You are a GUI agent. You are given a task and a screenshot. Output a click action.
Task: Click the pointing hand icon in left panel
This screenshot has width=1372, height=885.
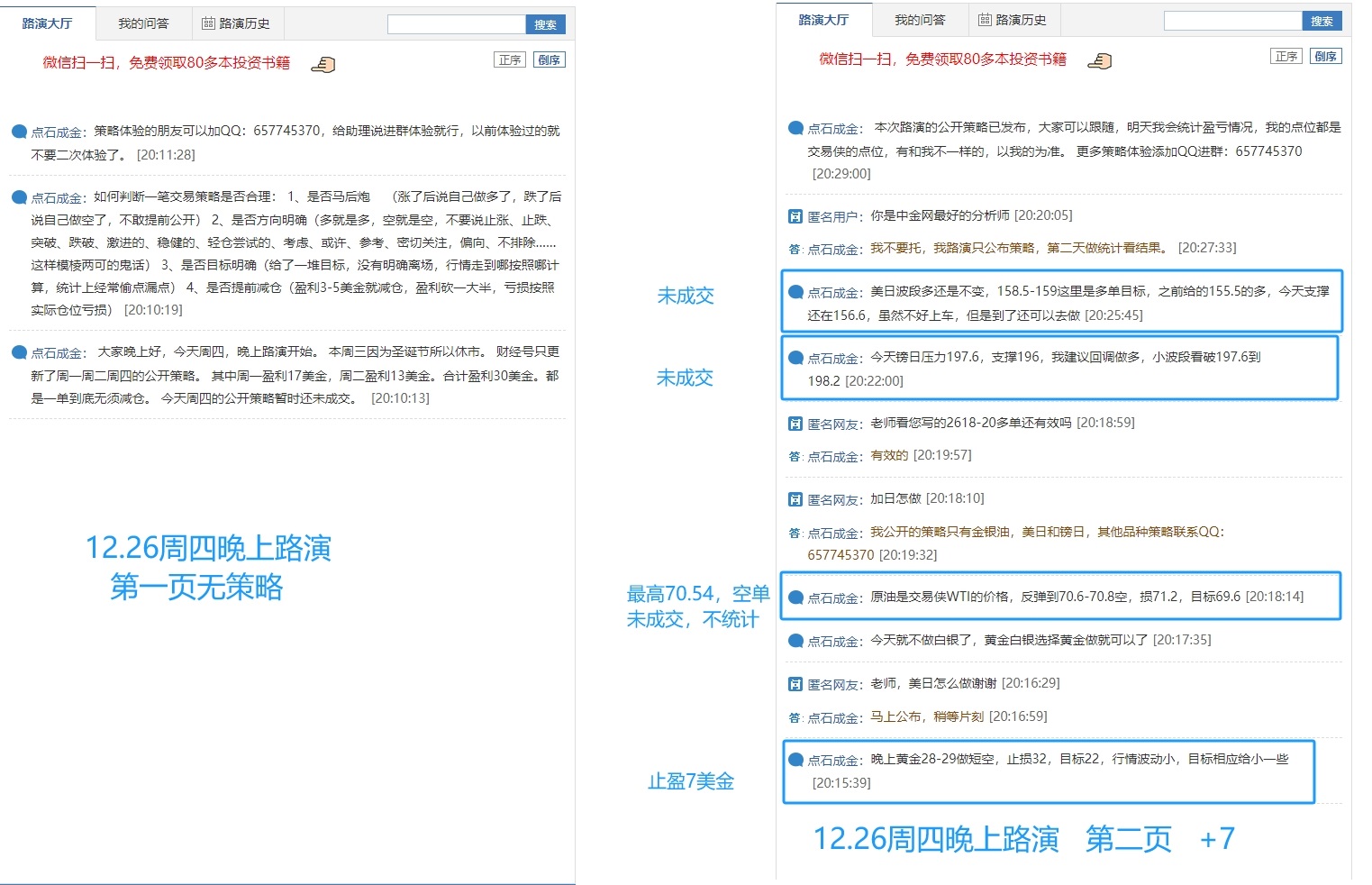click(323, 64)
